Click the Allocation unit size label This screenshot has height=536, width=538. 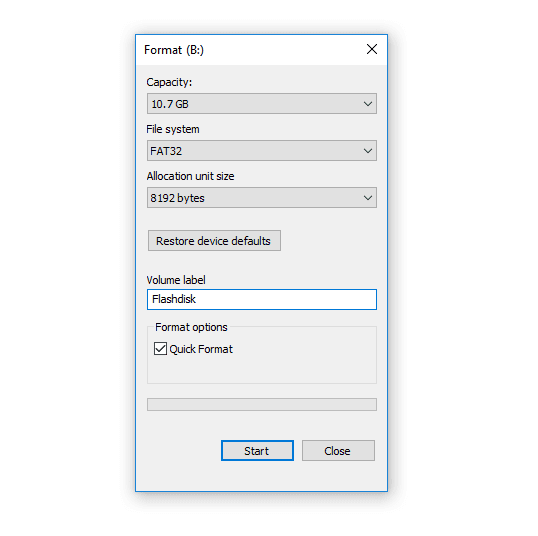click(190, 176)
